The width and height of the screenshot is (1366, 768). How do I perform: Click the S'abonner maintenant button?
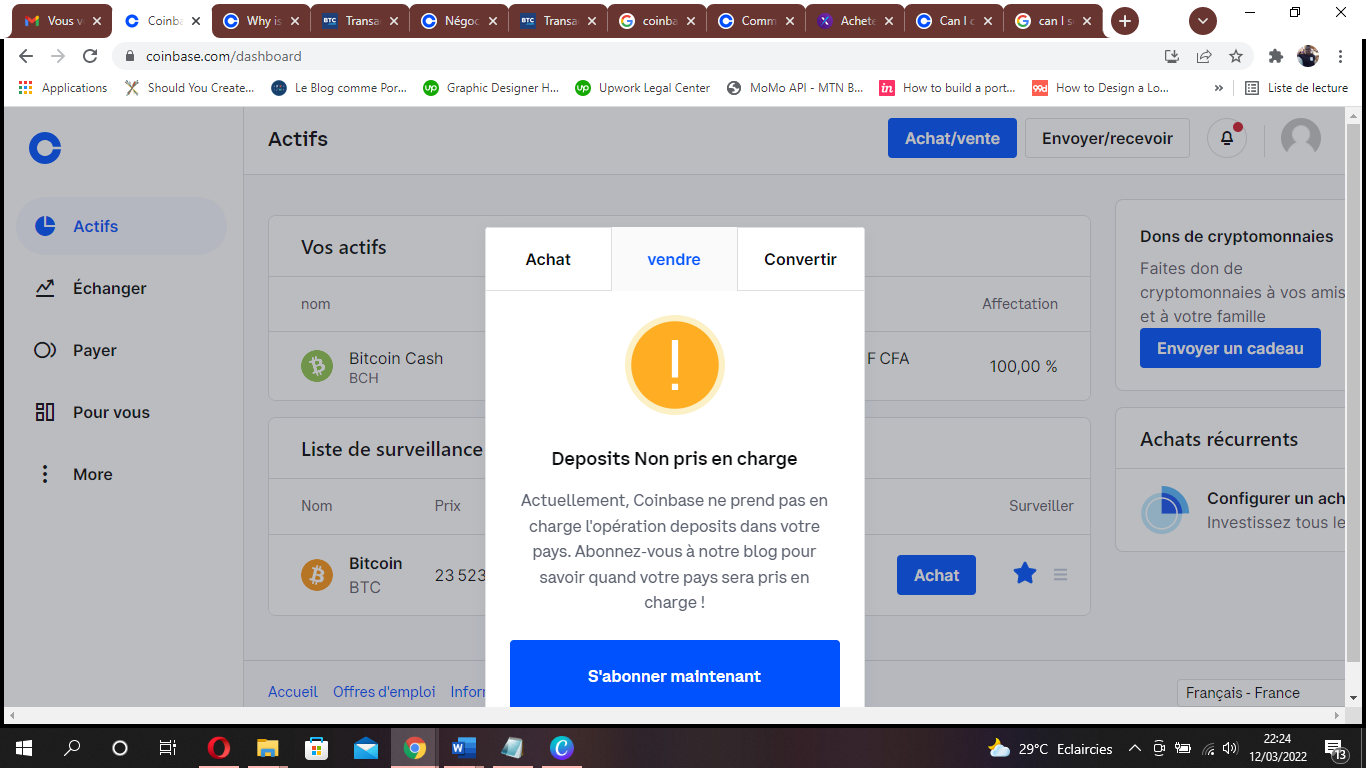(x=675, y=676)
